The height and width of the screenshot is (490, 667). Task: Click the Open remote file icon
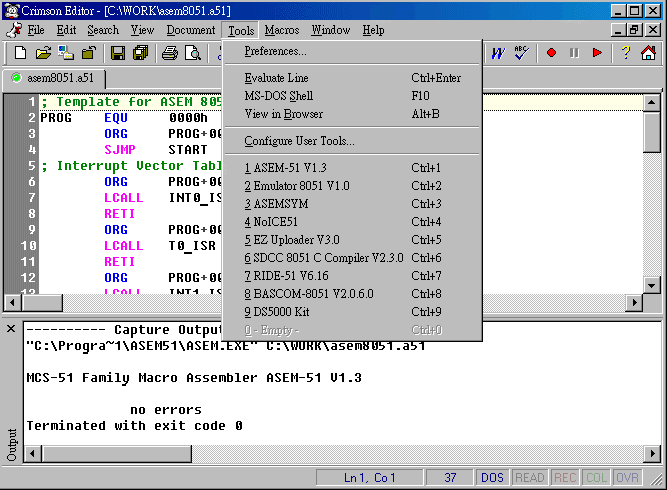66,53
